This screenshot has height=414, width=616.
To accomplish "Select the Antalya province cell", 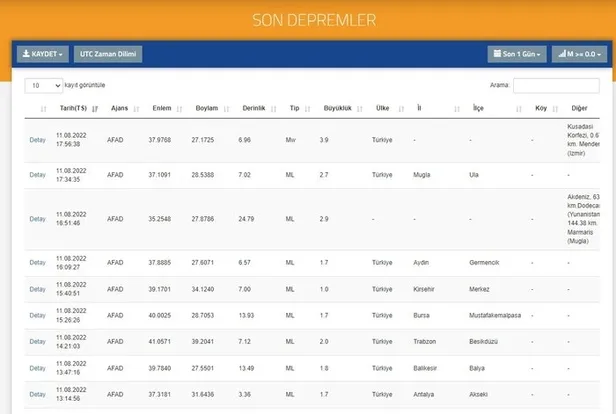I will 424,394.
